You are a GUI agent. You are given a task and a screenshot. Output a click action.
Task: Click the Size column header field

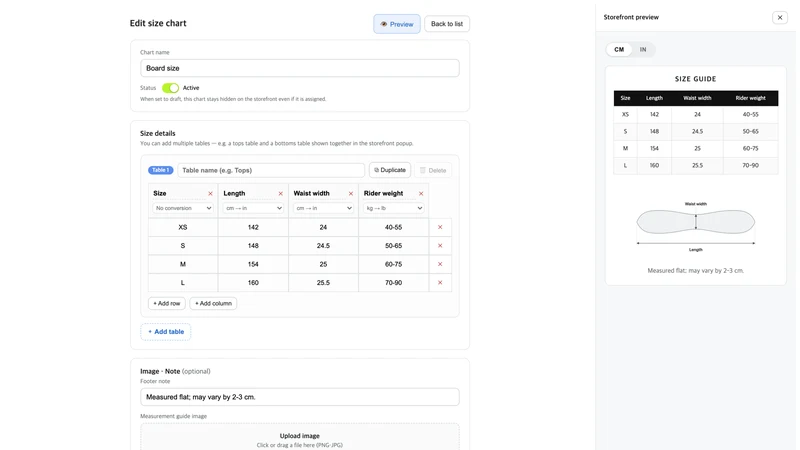click(x=179, y=193)
